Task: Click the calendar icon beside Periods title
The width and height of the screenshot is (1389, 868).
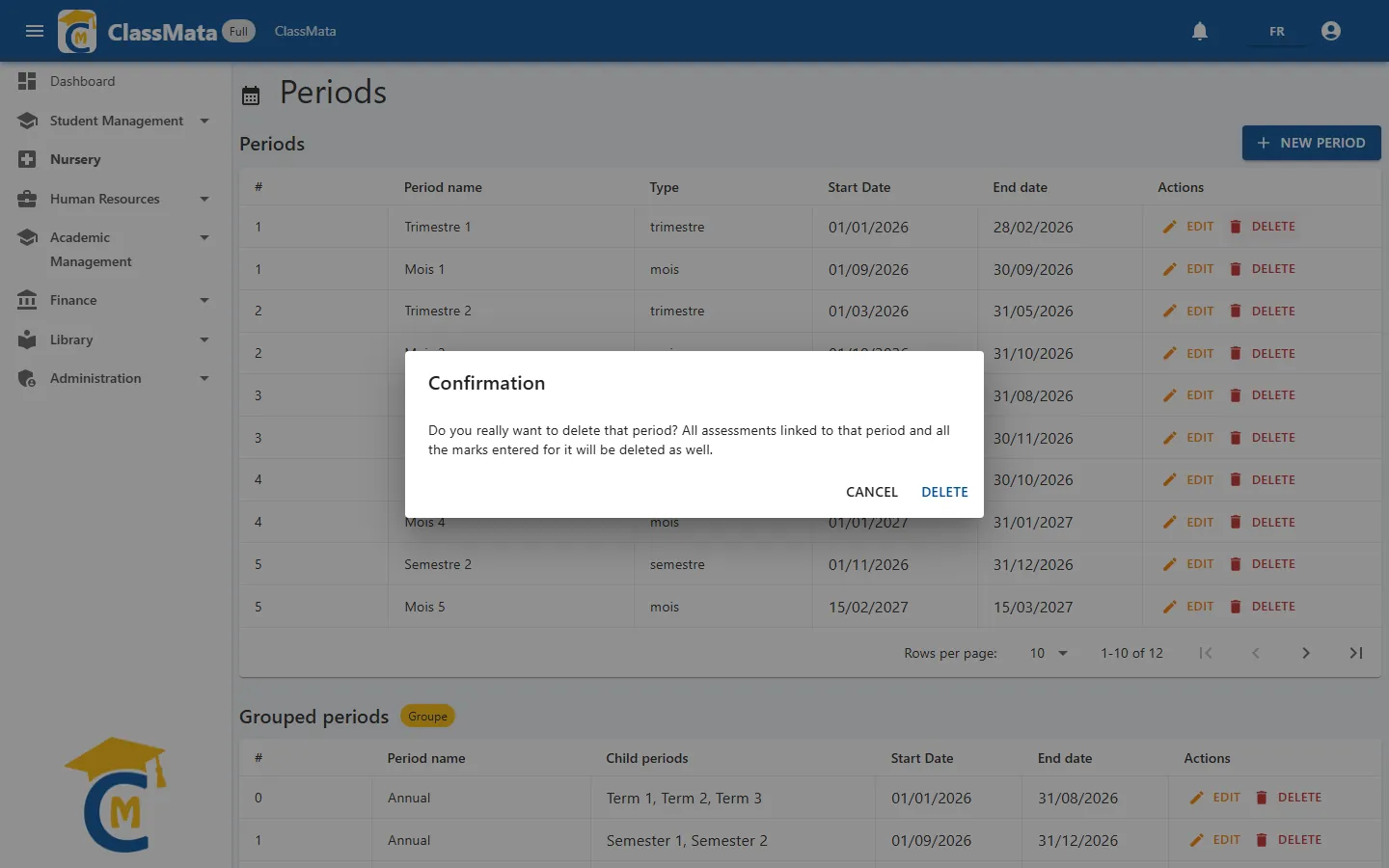Action: point(251,95)
